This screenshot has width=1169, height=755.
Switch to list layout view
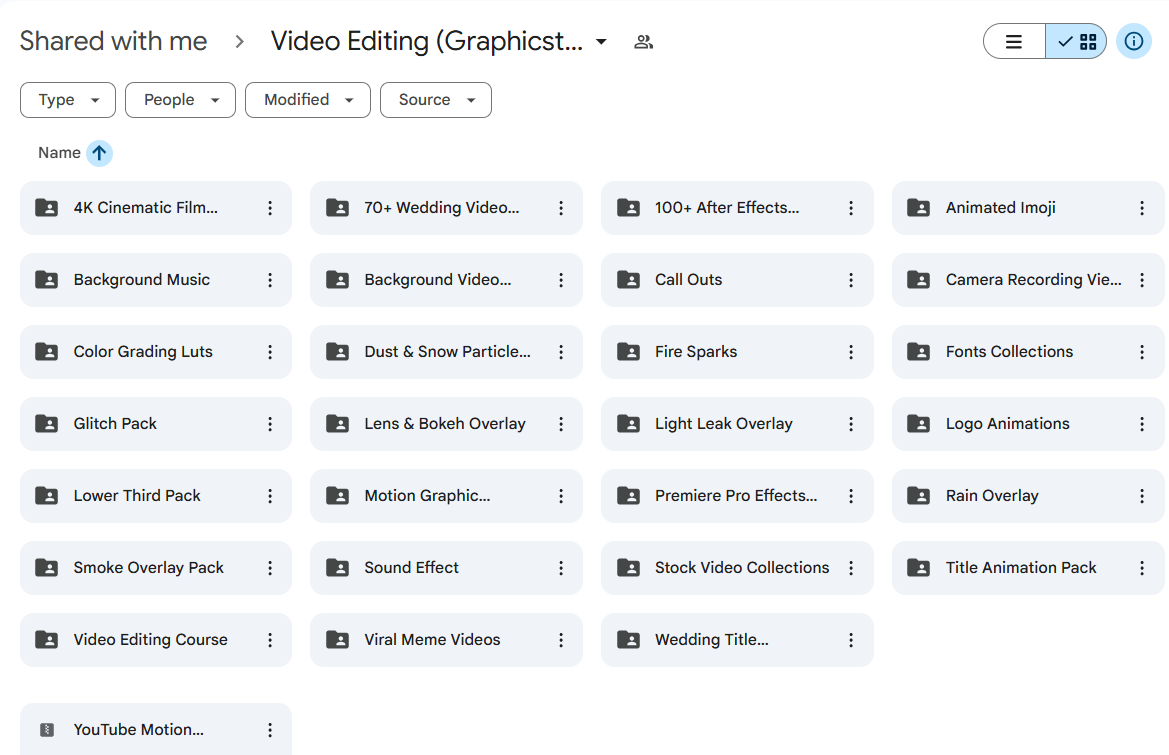pos(1014,41)
